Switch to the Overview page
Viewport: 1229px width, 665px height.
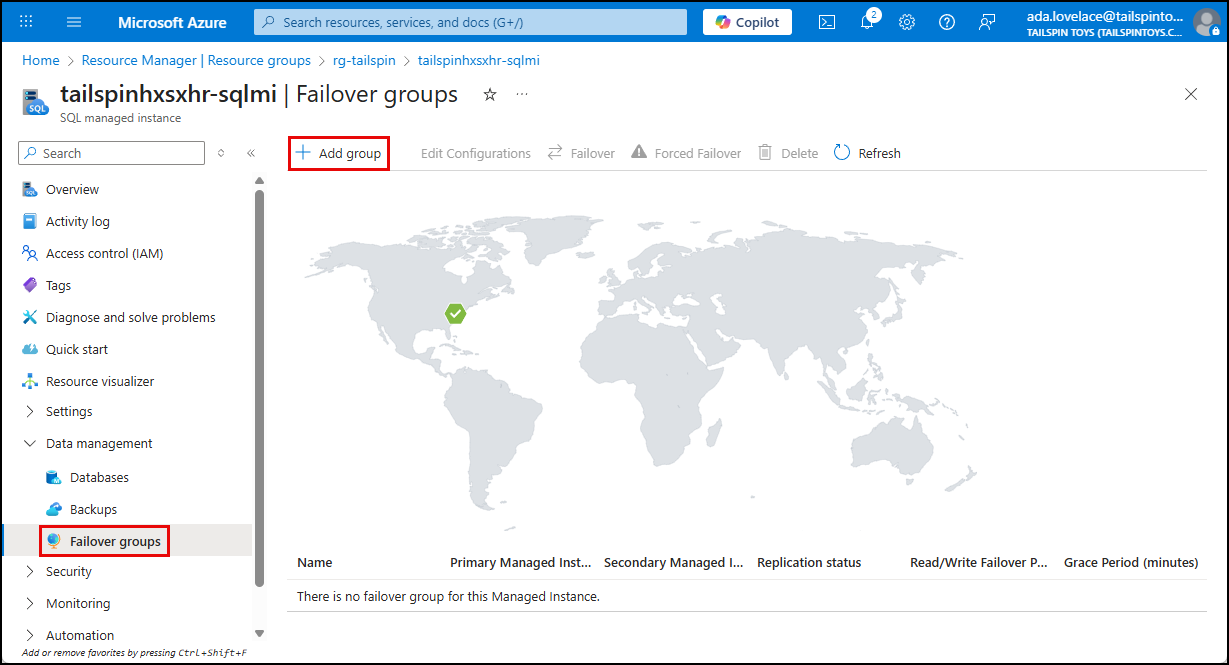pos(73,189)
